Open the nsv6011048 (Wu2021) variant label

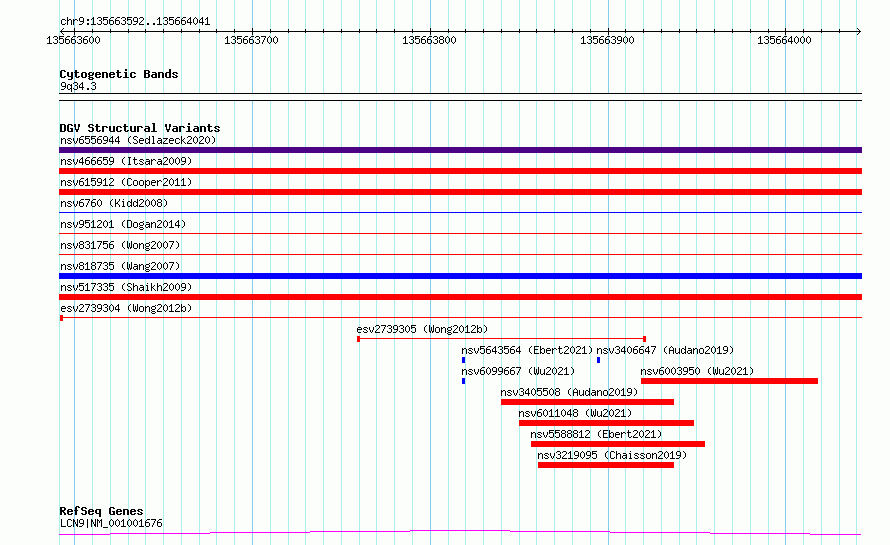tap(575, 413)
